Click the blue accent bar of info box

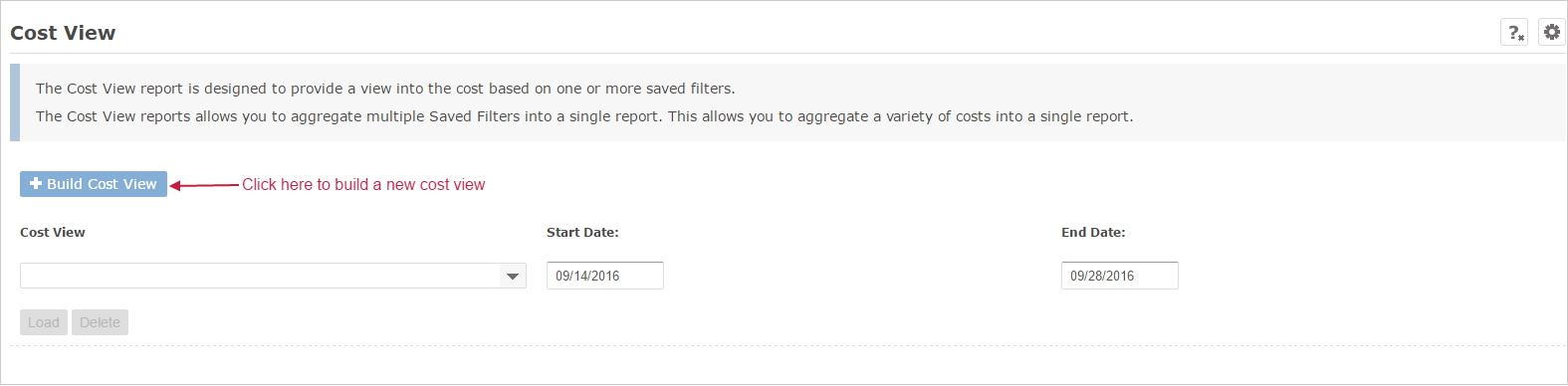click(x=15, y=102)
